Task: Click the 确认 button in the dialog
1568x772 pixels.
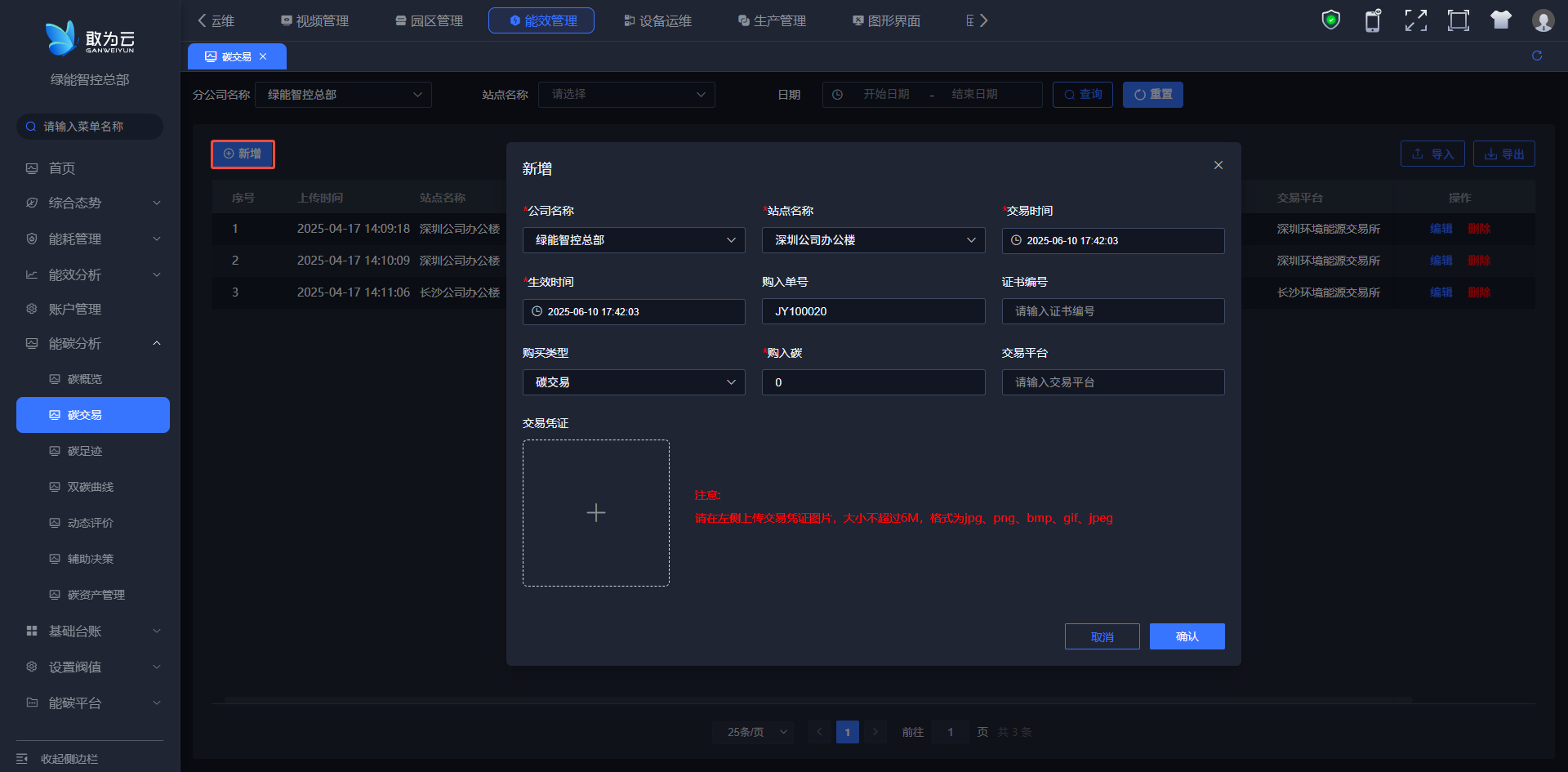Action: (1187, 636)
